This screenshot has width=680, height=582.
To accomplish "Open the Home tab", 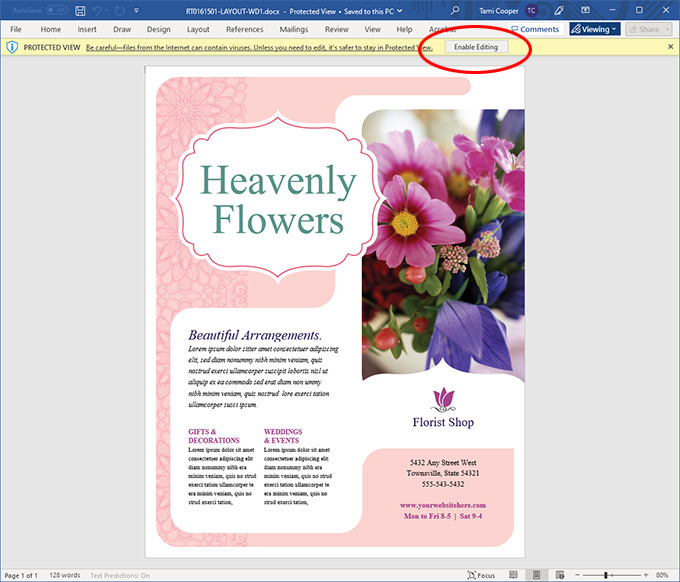I will click(50, 29).
